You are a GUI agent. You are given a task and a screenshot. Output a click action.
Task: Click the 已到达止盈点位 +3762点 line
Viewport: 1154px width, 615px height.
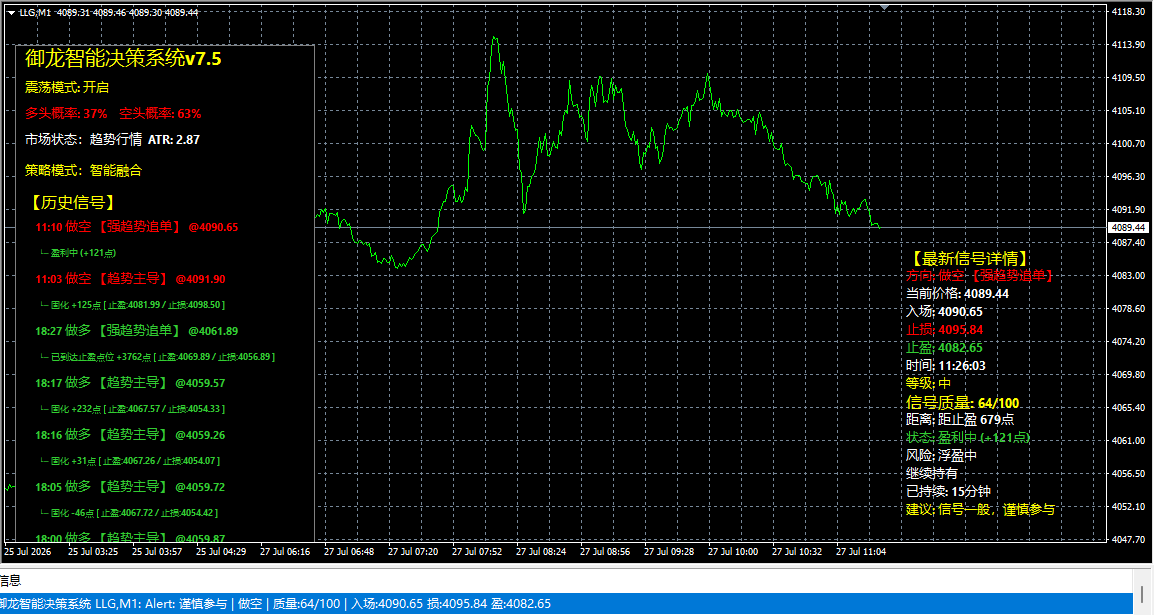[157, 357]
